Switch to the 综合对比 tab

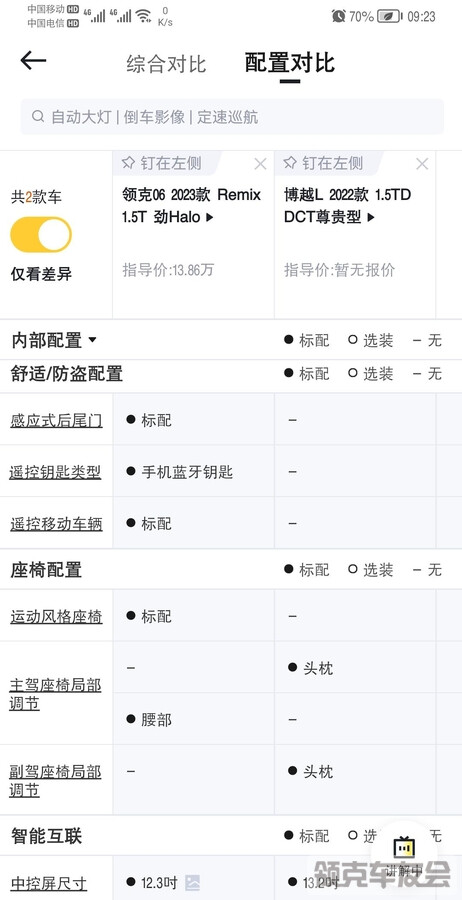(x=166, y=64)
